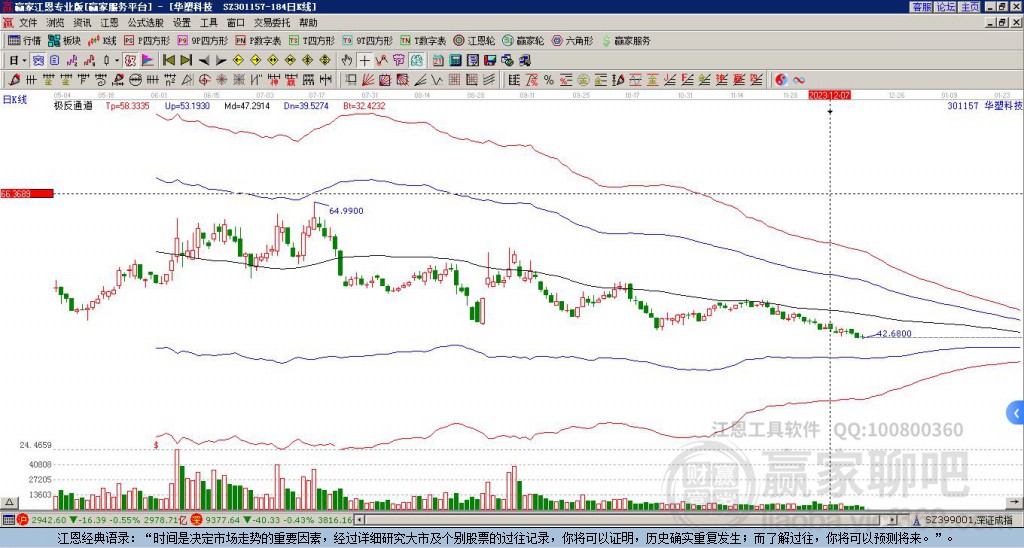1024x548 pixels.
Task: Click the 64.9900 high price label
Action: tap(346, 211)
